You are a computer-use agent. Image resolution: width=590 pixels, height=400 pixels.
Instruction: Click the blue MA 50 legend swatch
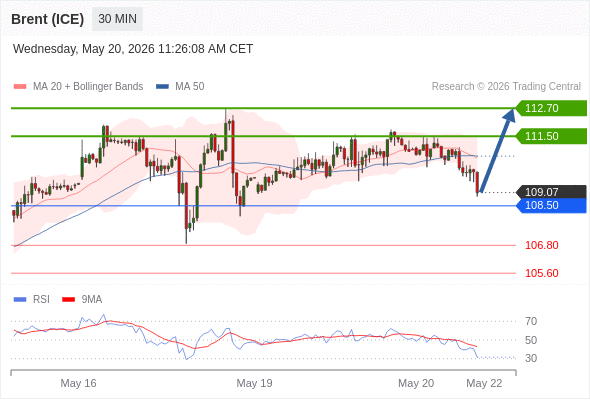coord(162,87)
